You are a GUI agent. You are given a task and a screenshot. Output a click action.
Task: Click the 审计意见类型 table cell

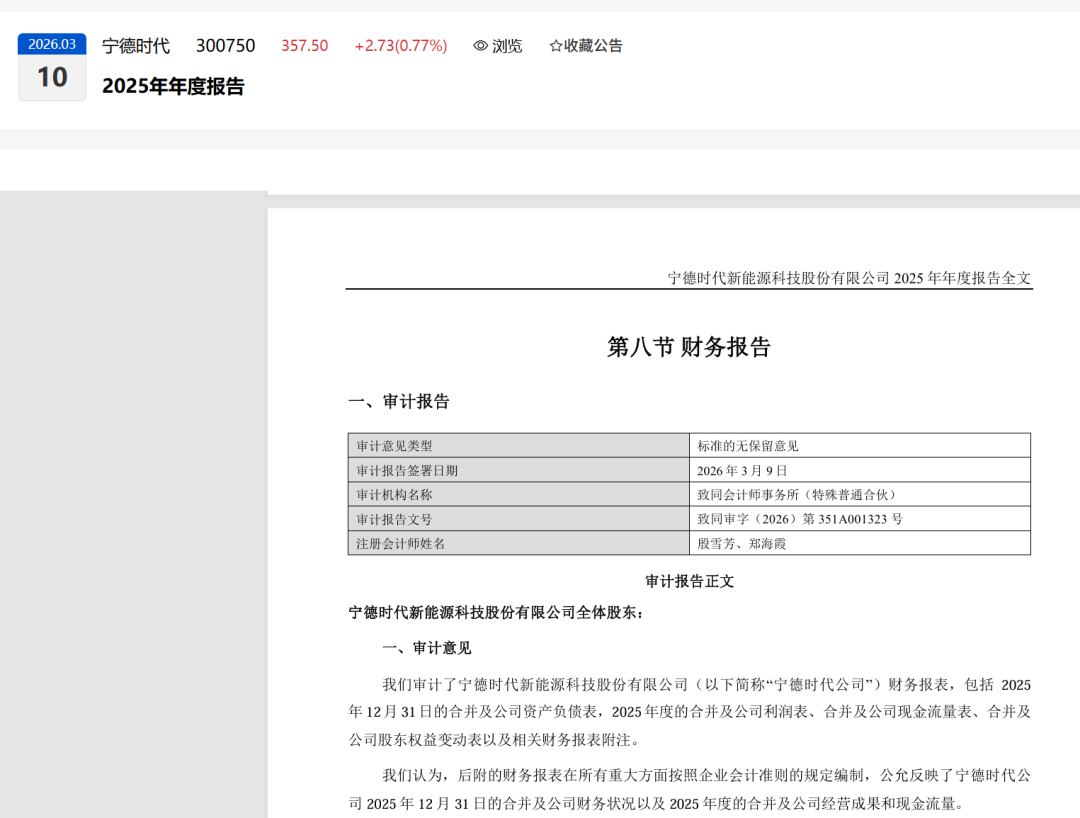519,445
